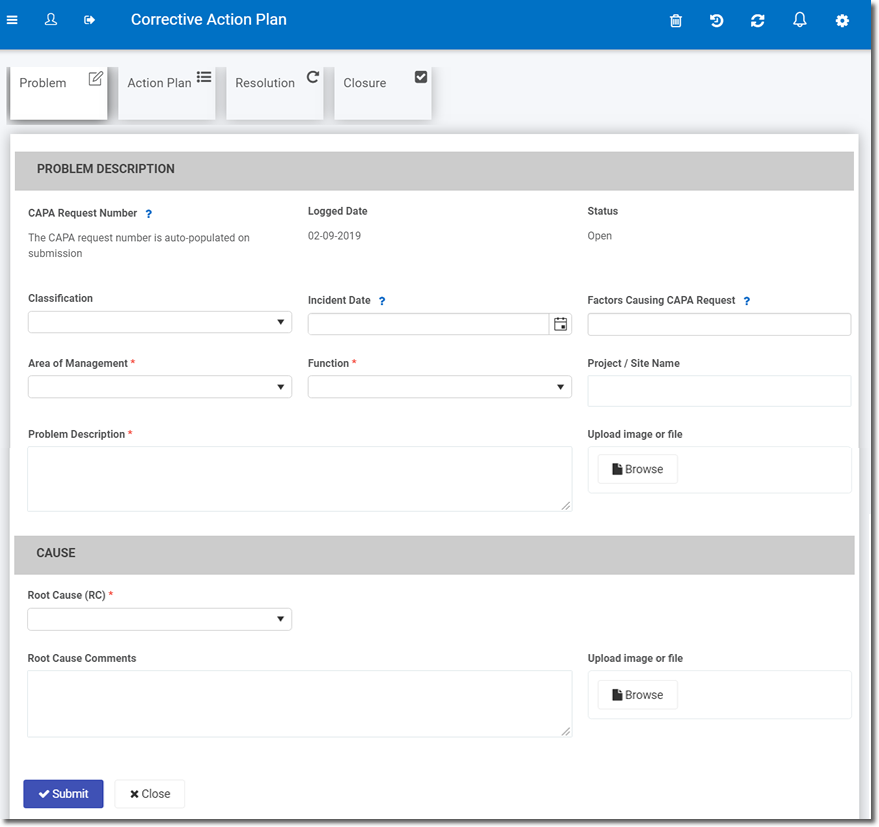Viewport: 879px width, 827px height.
Task: Click the logout arrow icon
Action: [x=90, y=20]
